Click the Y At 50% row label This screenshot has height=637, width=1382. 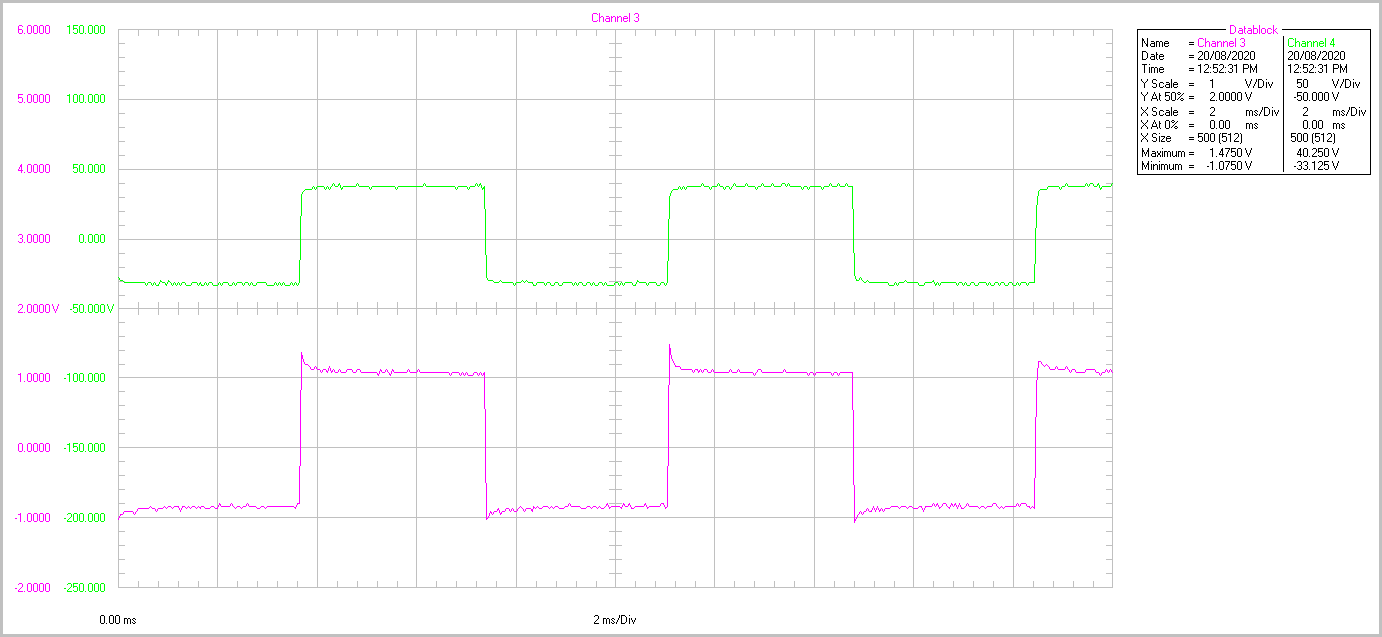1165,97
